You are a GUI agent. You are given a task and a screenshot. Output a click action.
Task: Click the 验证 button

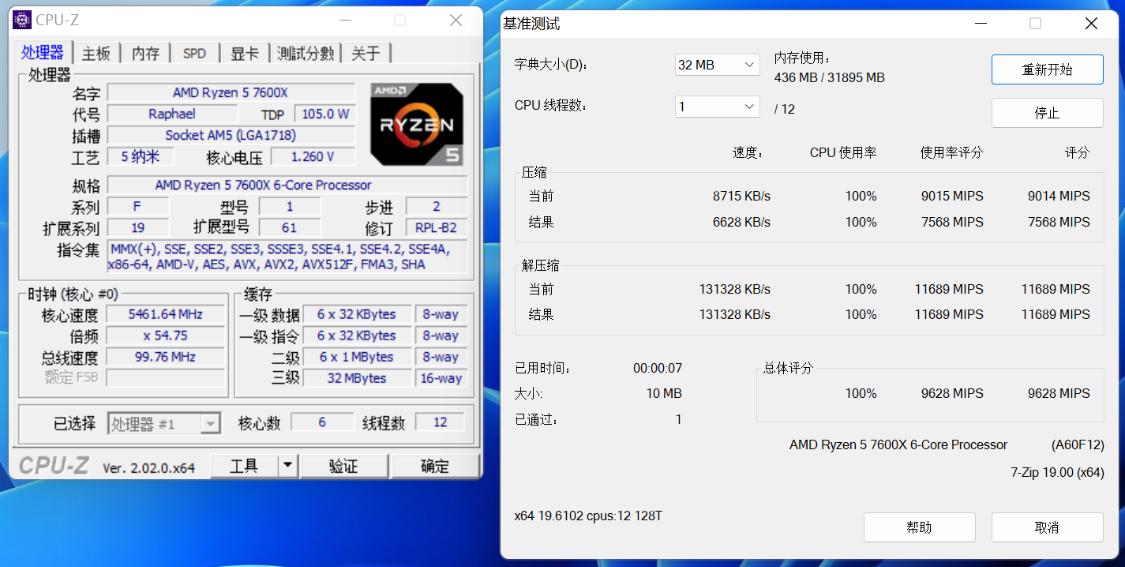[x=344, y=466]
